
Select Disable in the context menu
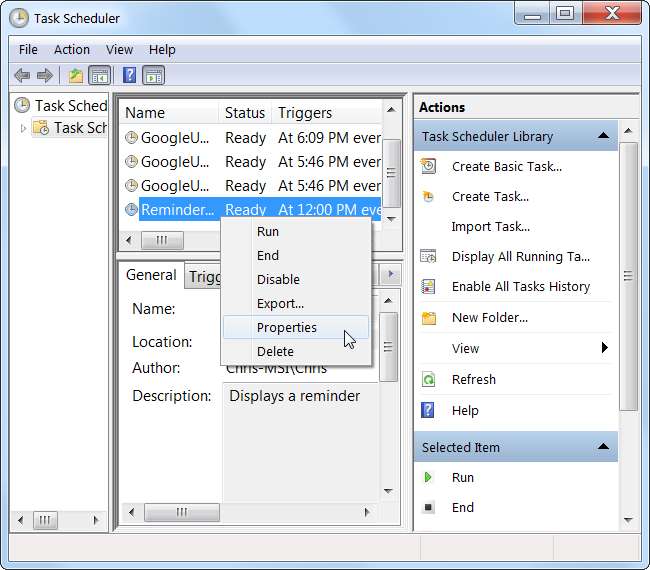278,279
